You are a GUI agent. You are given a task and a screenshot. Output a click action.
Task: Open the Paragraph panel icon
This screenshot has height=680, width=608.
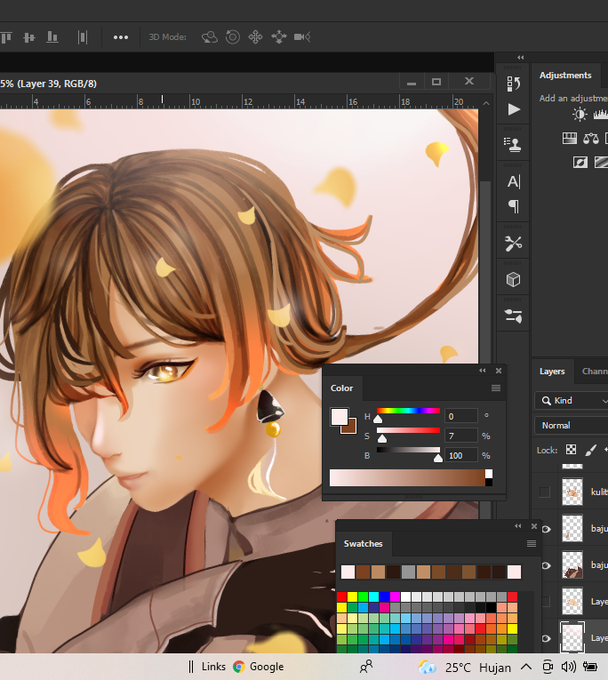pyautogui.click(x=513, y=206)
